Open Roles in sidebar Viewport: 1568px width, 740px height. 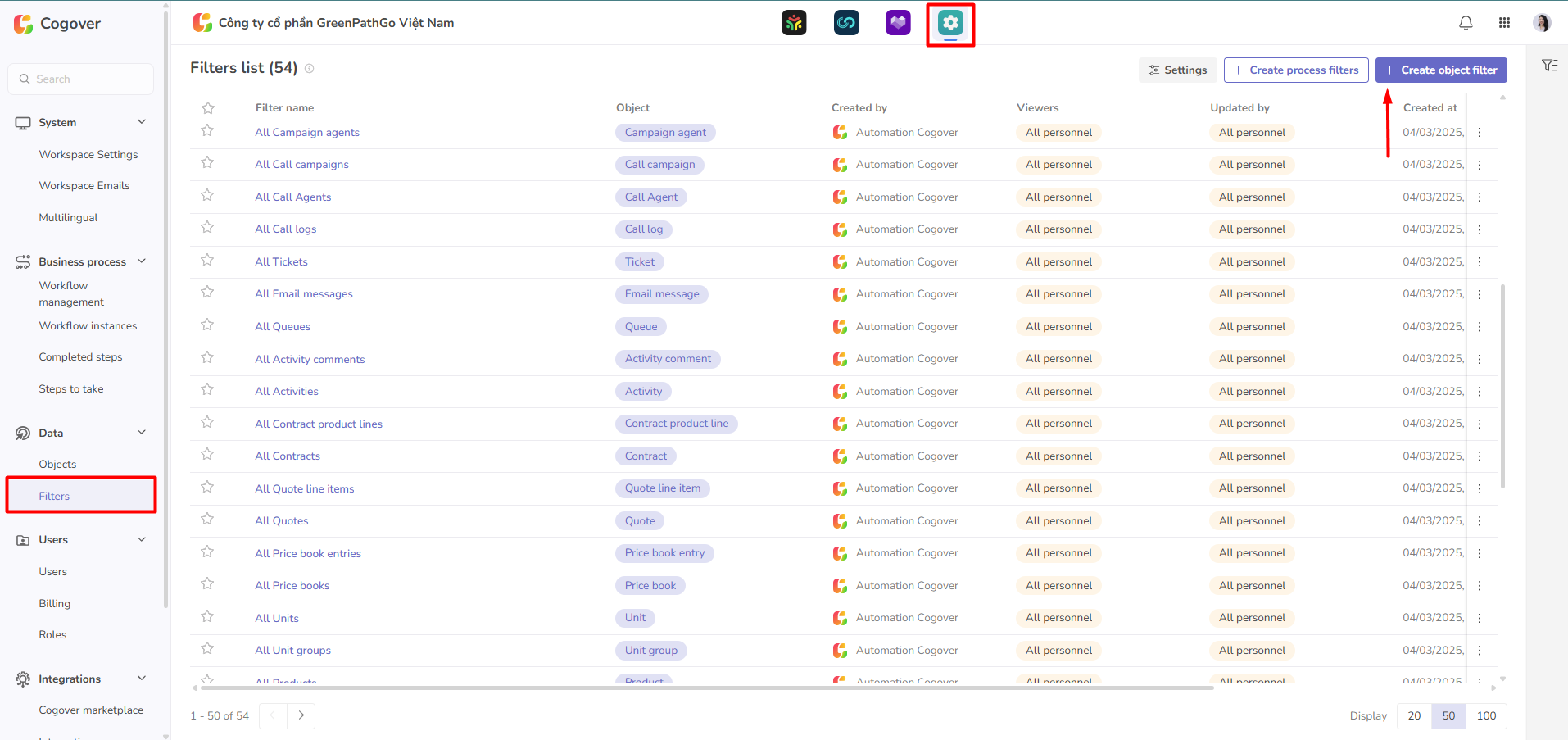point(52,634)
